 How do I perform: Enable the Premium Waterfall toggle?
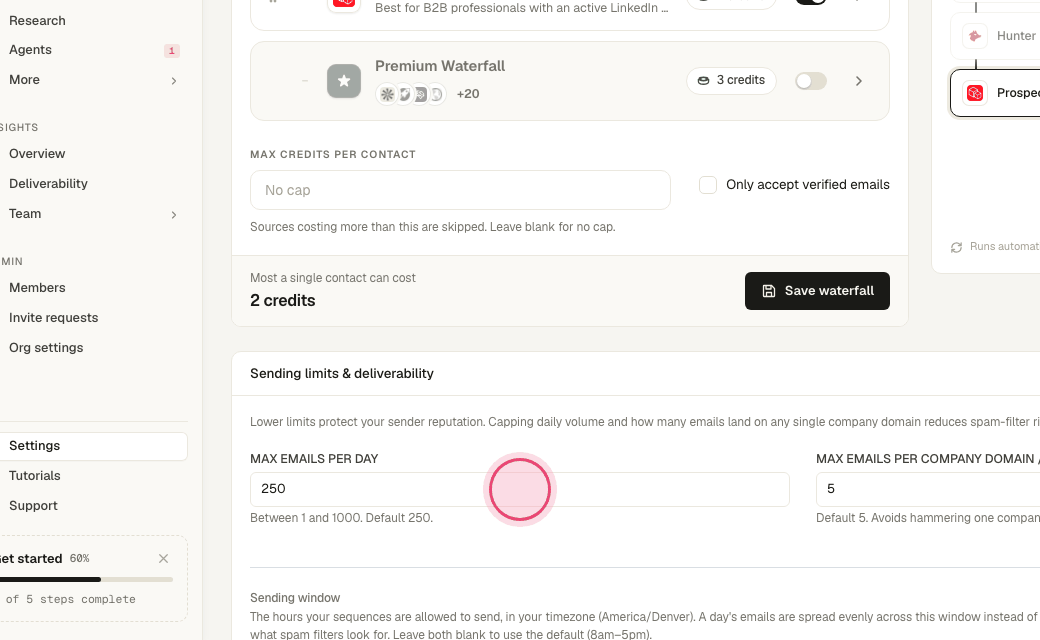pos(811,81)
